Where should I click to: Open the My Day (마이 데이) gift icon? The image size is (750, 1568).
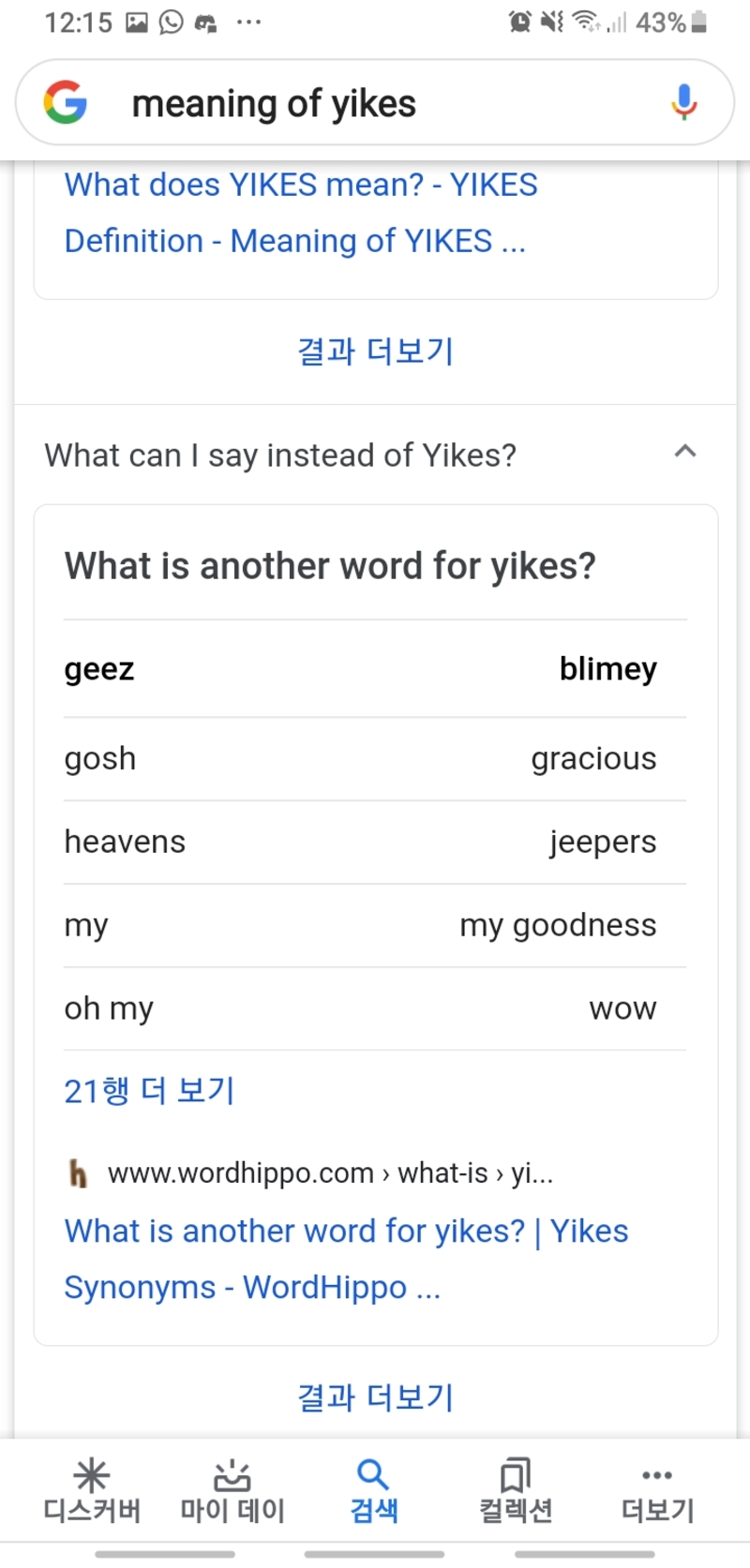tap(232, 1473)
